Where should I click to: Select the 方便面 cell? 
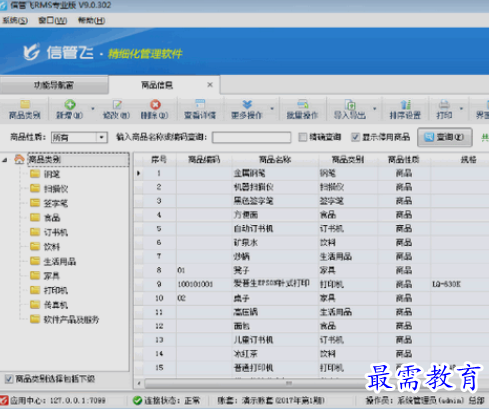[275, 215]
